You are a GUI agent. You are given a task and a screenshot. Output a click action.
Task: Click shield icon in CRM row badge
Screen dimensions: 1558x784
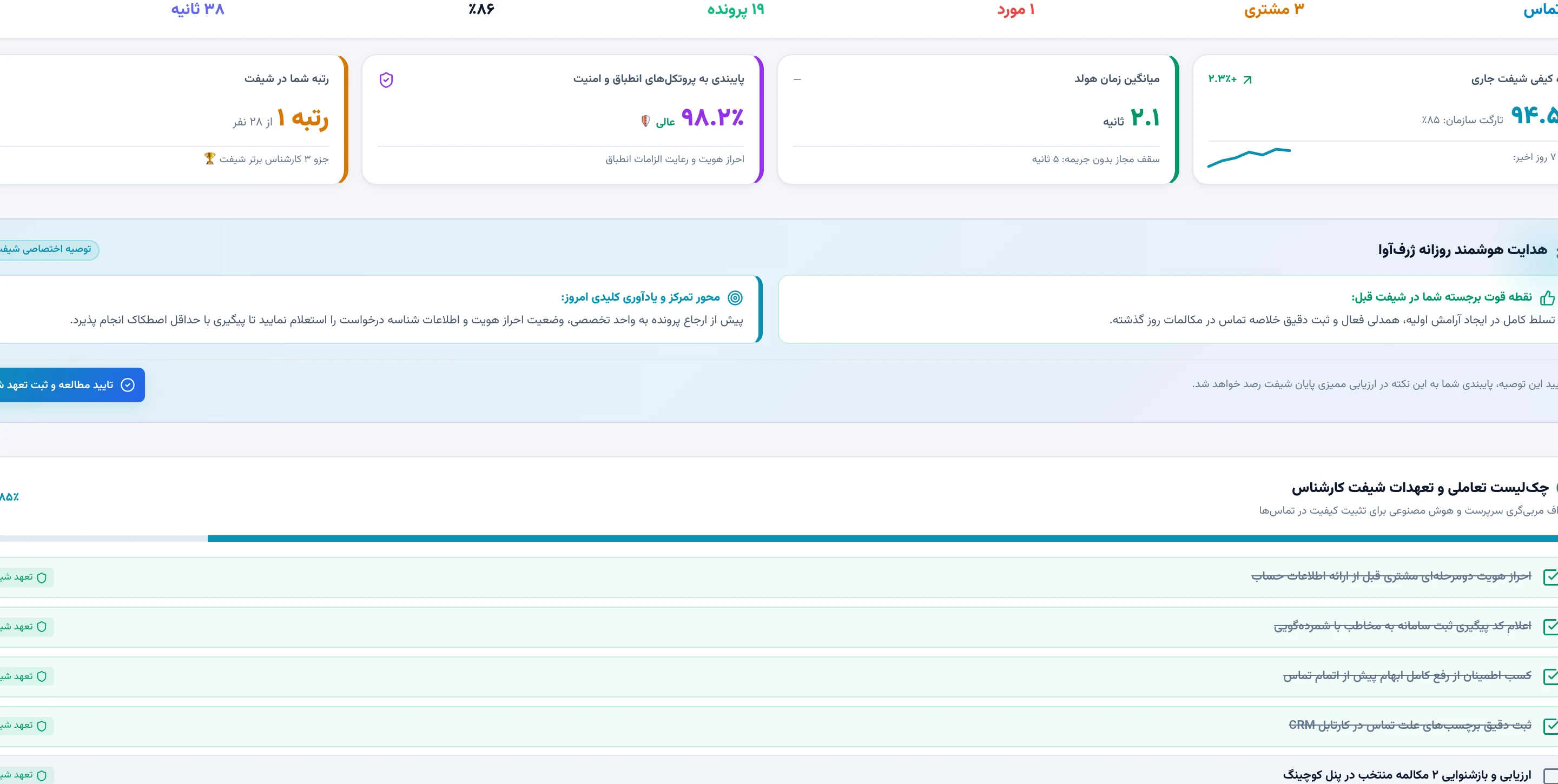click(42, 726)
